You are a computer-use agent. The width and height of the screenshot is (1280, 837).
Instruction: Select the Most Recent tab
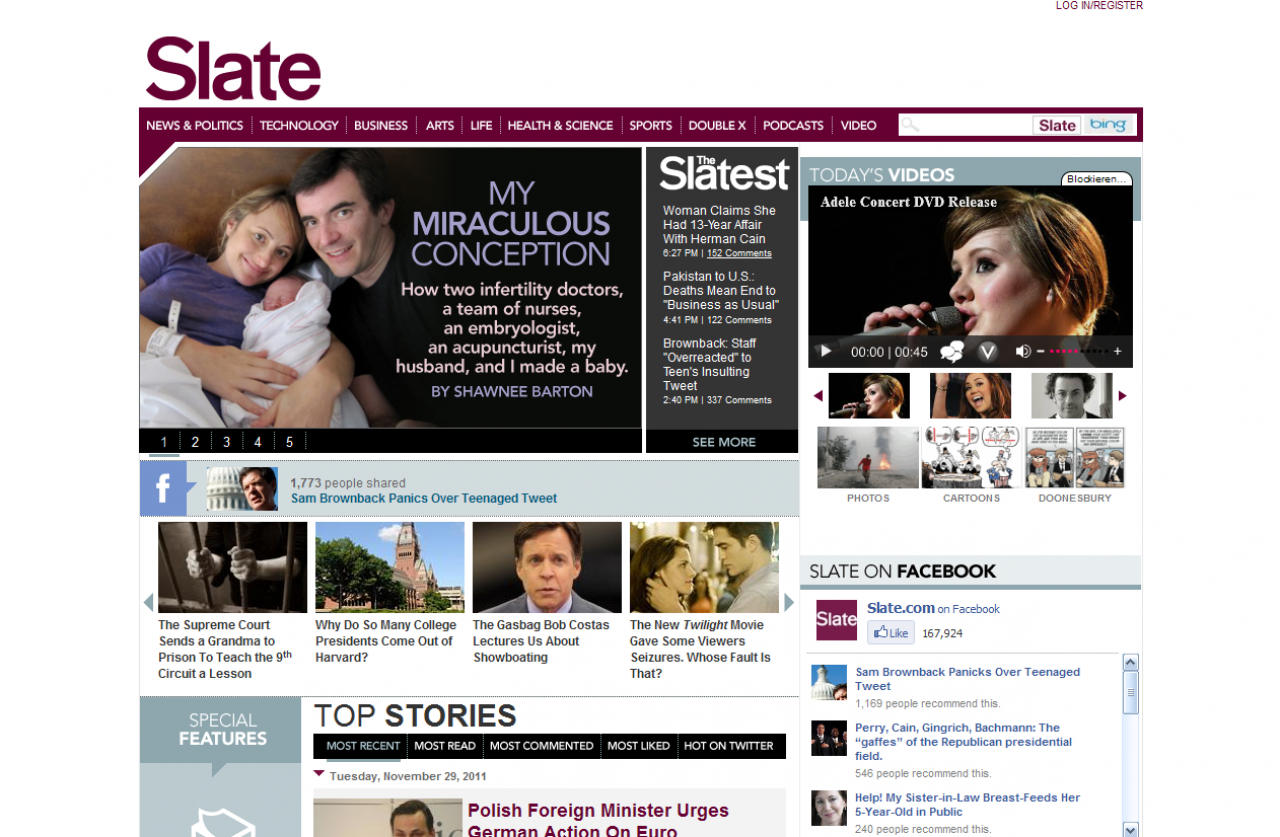[363, 746]
